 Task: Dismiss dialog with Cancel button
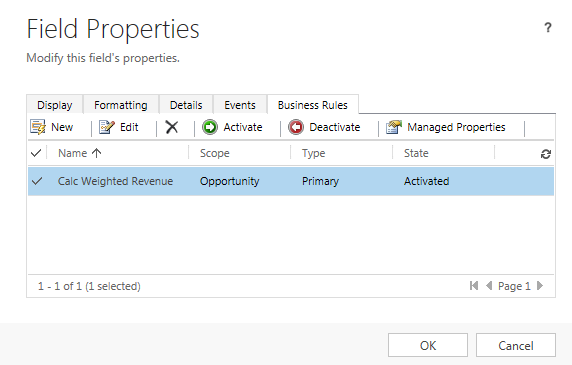516,345
